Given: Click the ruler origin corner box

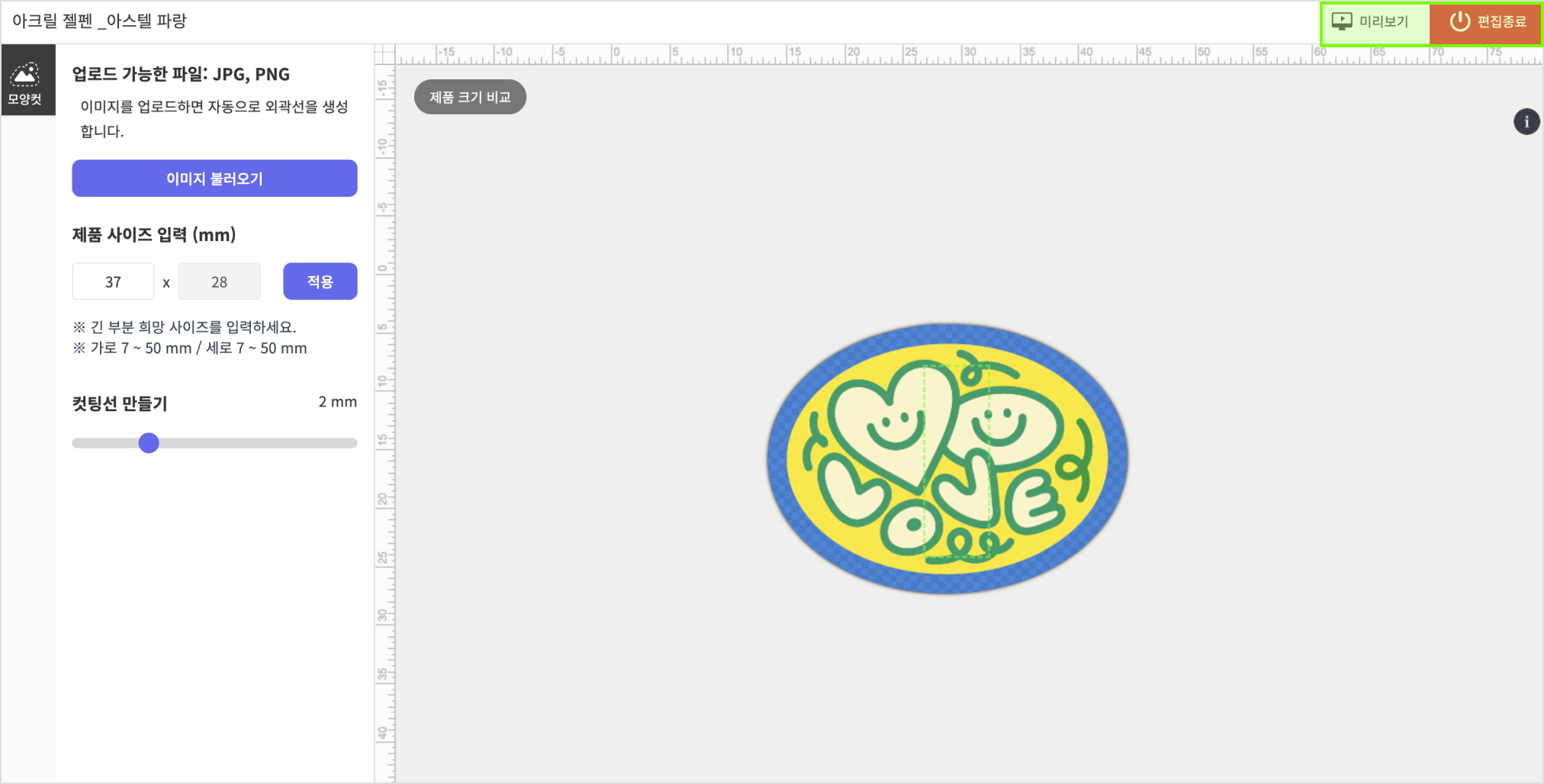Looking at the screenshot, I should pos(384,54).
